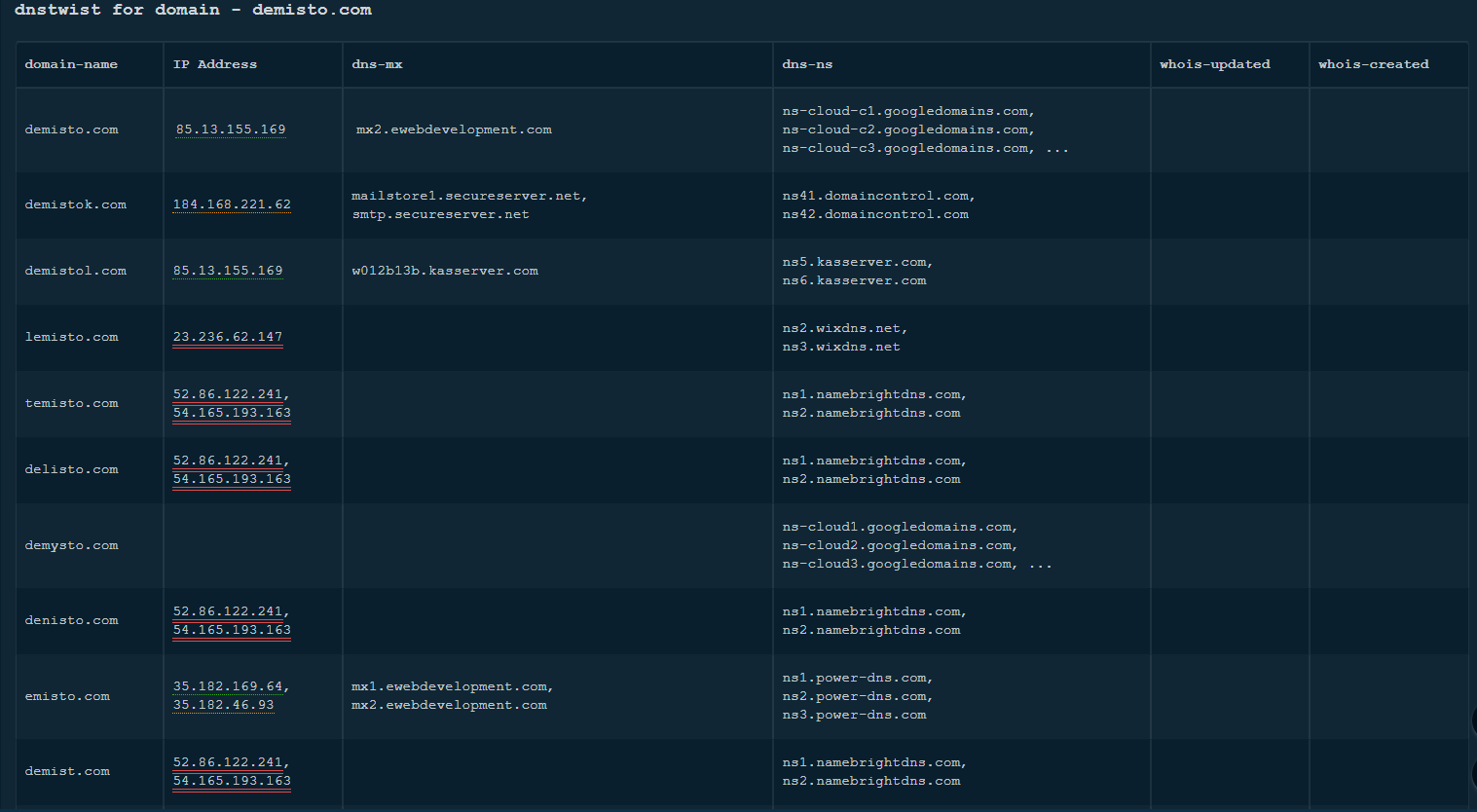The height and width of the screenshot is (812, 1477).
Task: Expand the ellipsis in demysto.com dns-ns cell
Action: [1040, 565]
